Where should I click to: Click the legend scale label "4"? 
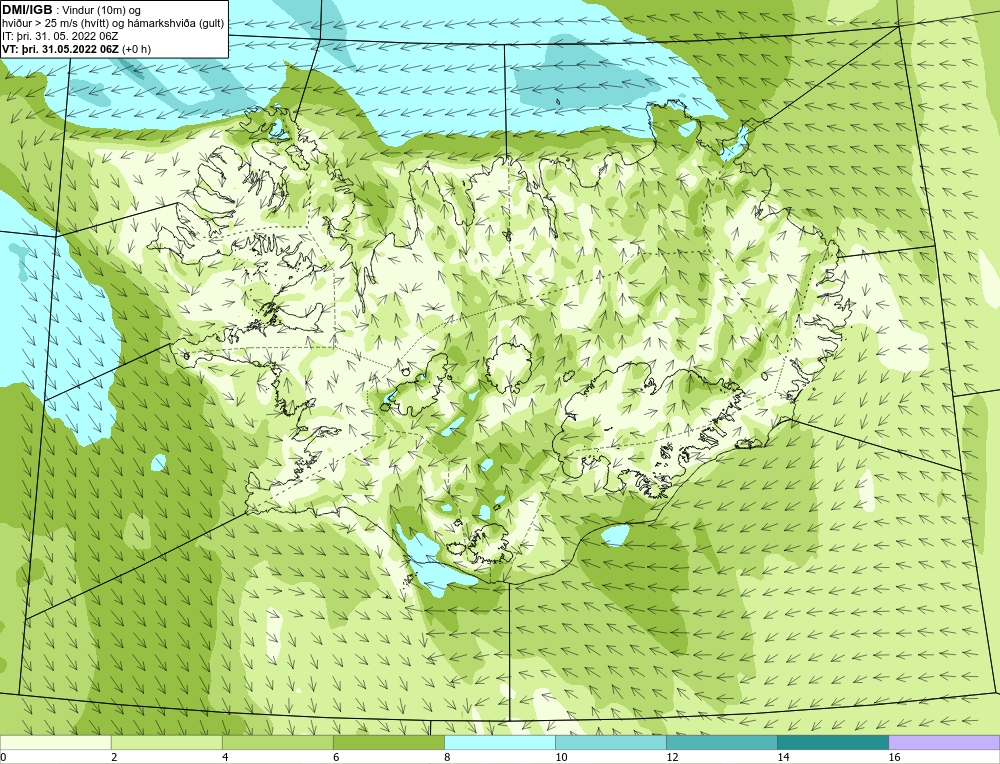click(225, 757)
